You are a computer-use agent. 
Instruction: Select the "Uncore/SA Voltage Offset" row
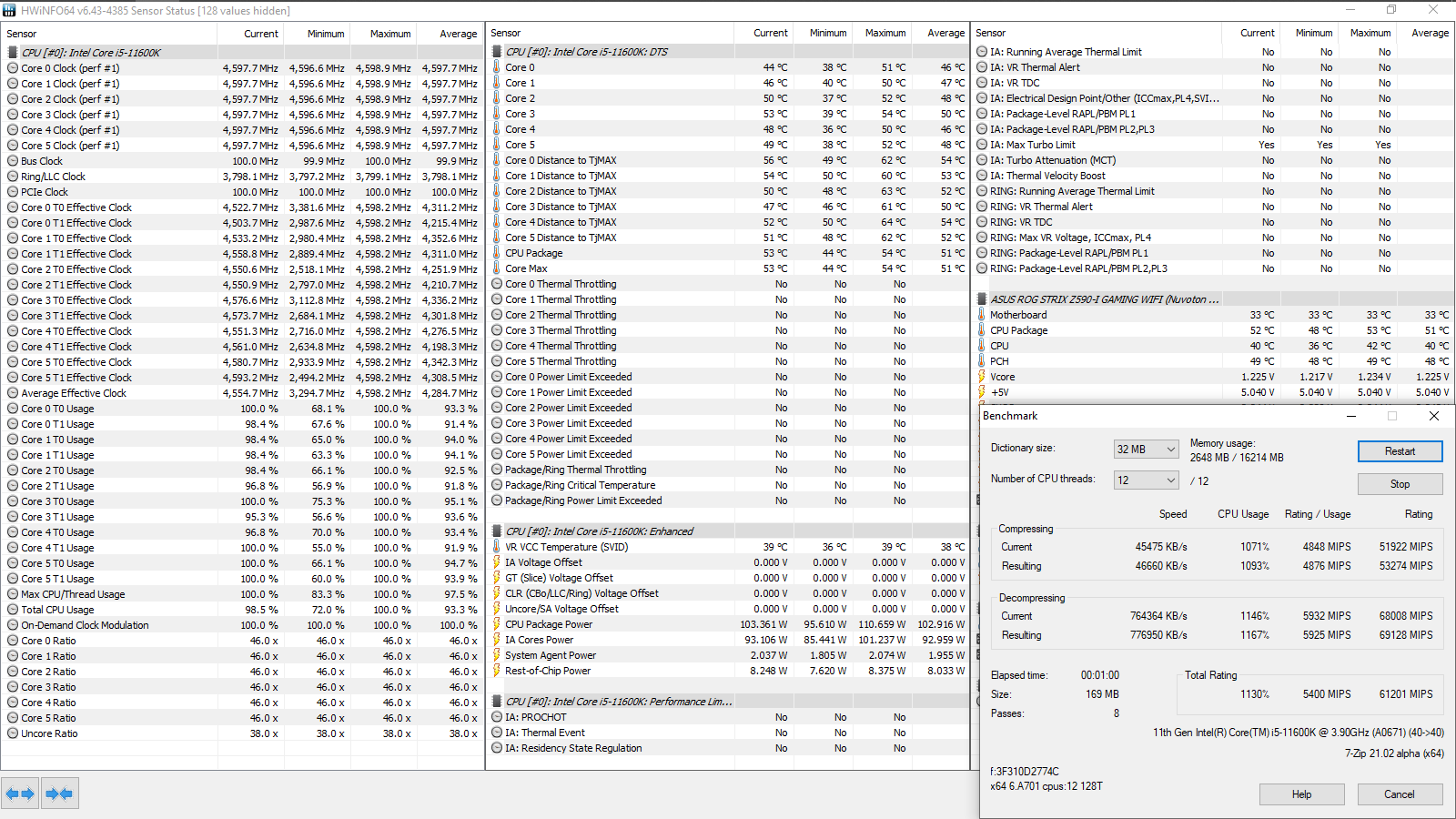(728, 609)
